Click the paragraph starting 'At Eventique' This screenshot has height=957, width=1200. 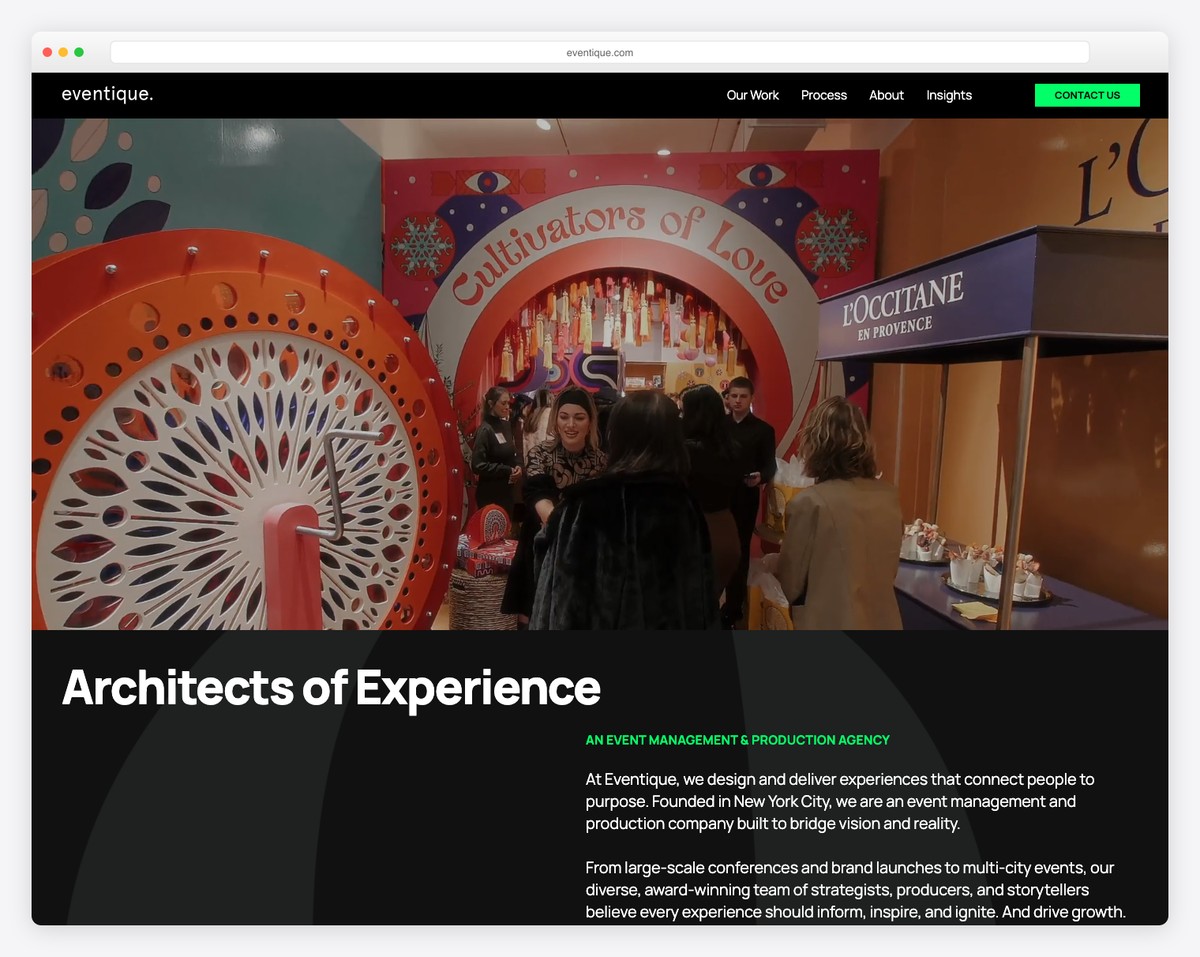pos(840,801)
